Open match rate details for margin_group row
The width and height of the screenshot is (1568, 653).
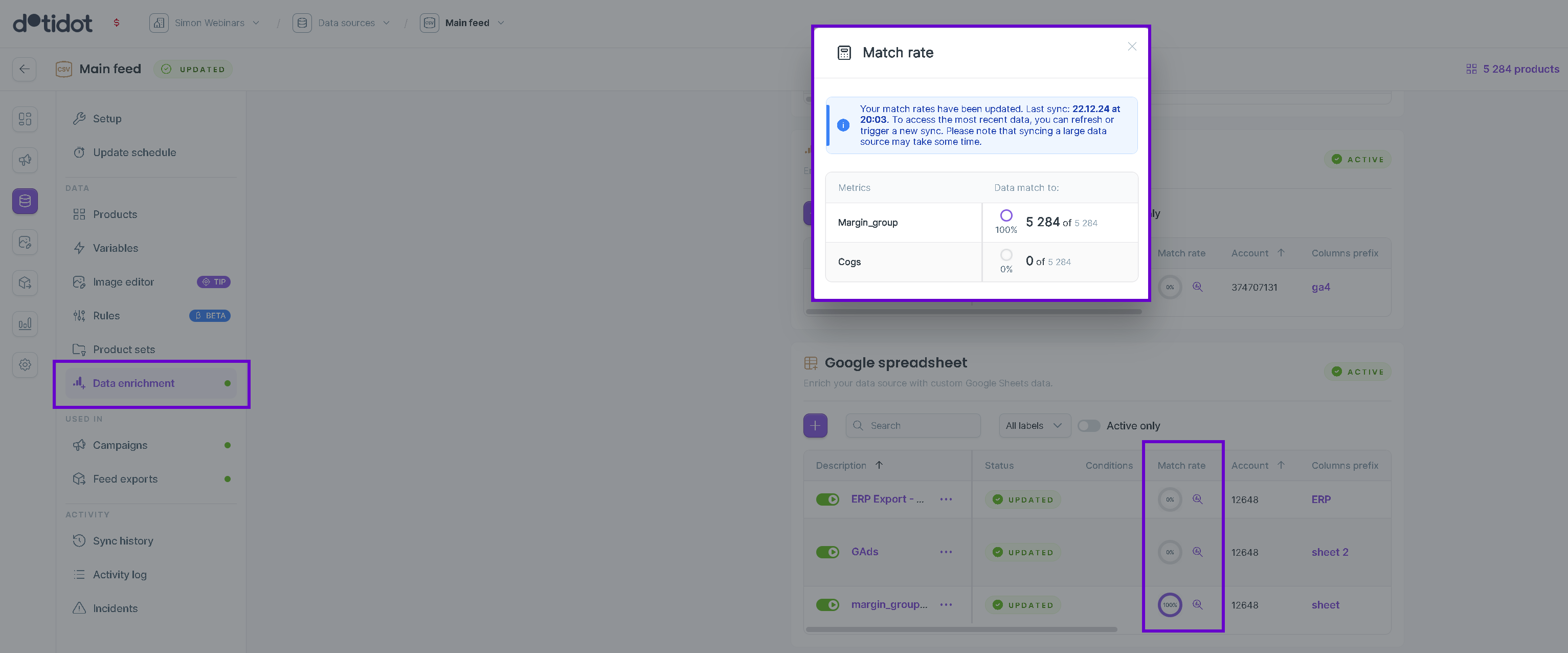click(1197, 605)
